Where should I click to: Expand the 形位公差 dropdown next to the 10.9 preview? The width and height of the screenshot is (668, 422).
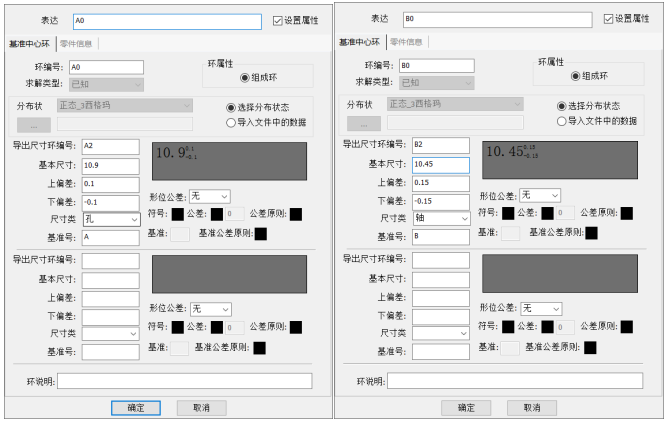tap(210, 196)
